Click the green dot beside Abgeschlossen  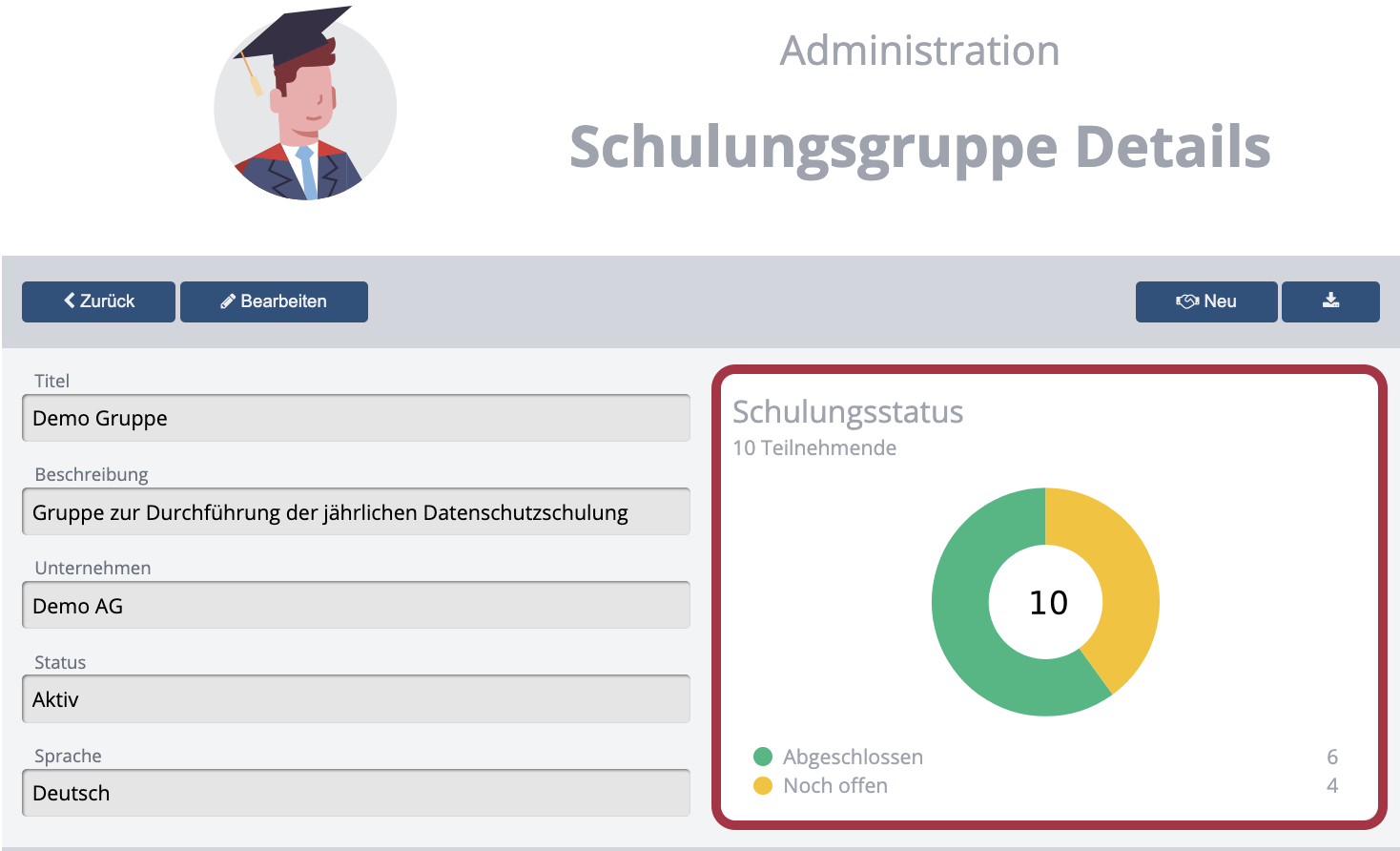tap(763, 757)
